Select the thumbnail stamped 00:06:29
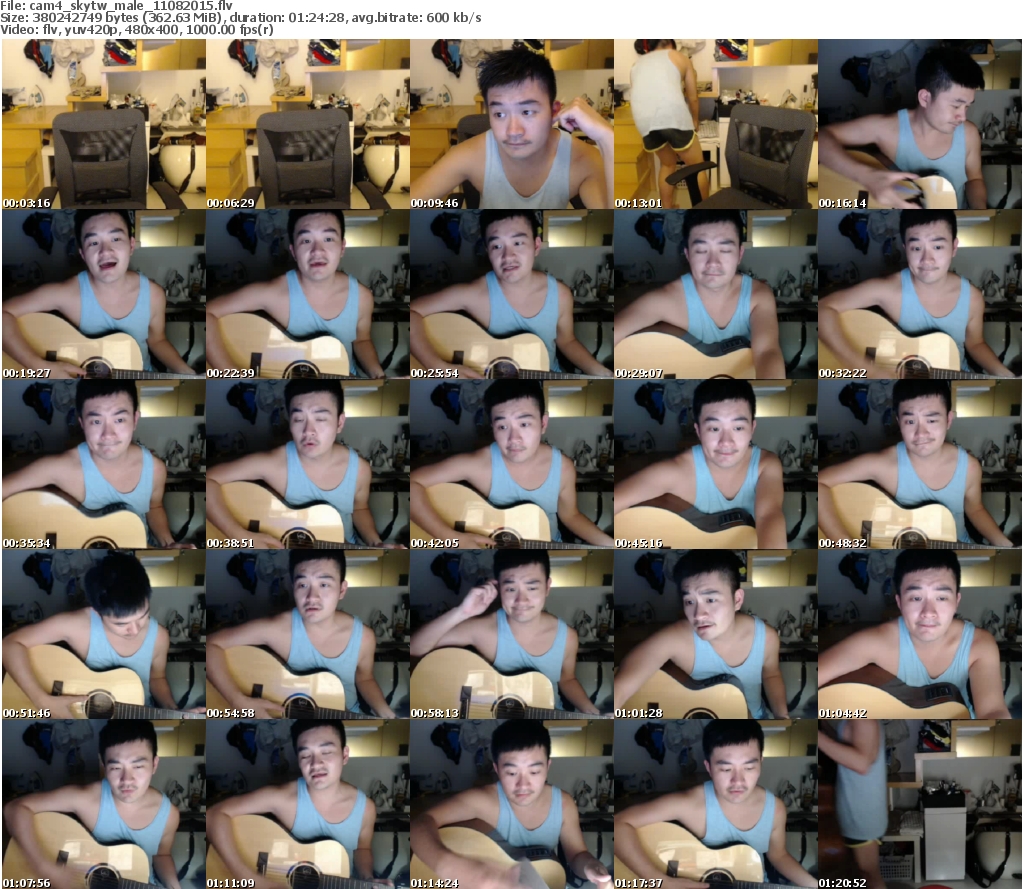Screen dimensions: 1024x889 click(x=308, y=124)
